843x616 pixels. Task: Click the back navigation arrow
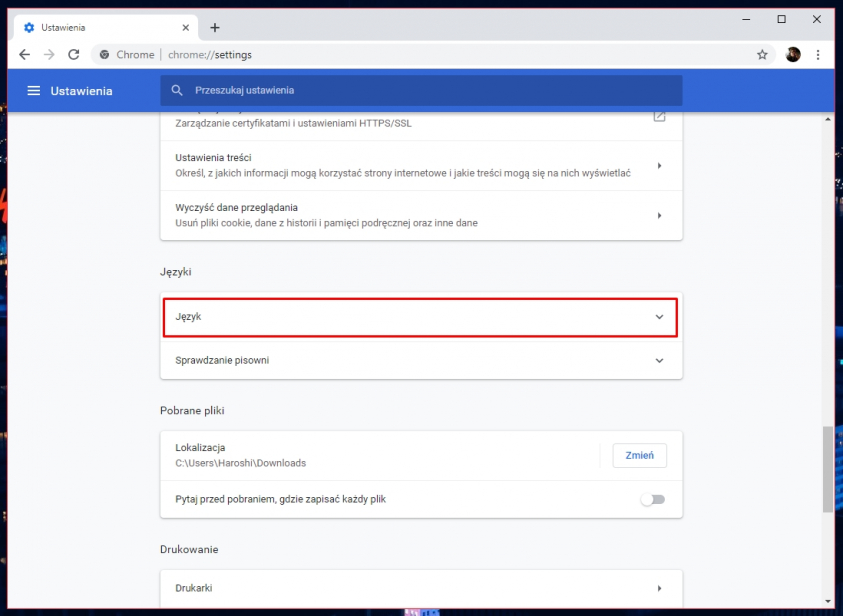24,54
